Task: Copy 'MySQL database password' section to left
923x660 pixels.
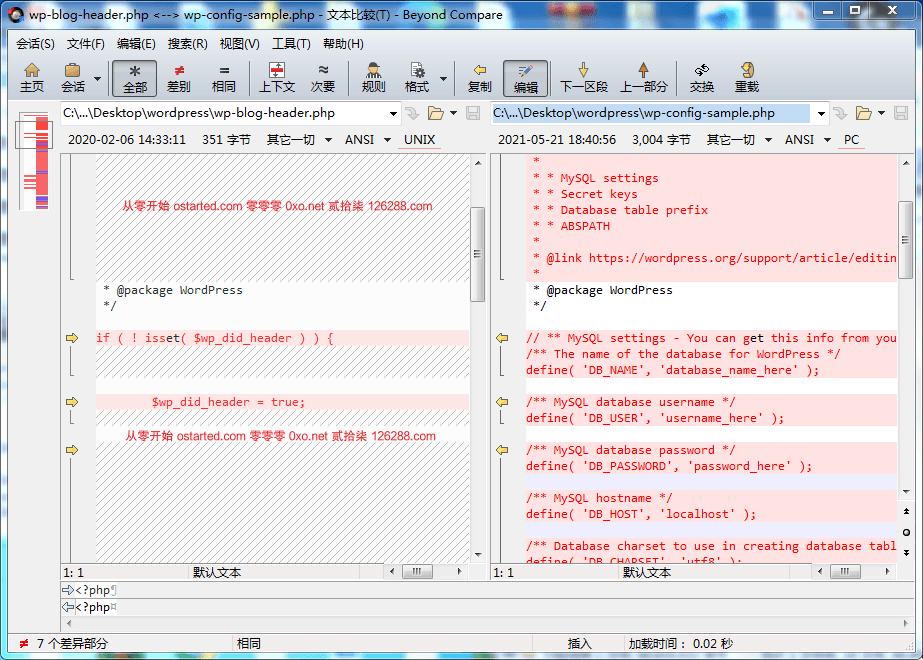Action: click(502, 450)
